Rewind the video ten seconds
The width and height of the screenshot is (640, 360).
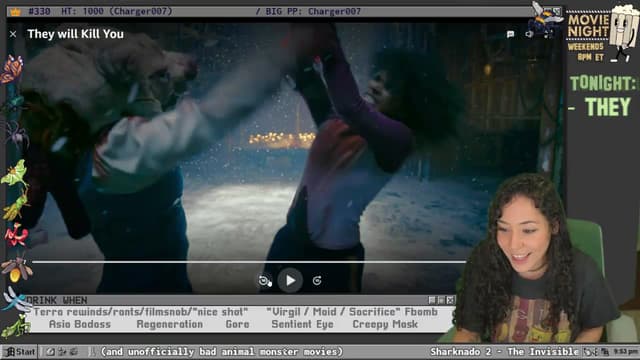pos(264,280)
